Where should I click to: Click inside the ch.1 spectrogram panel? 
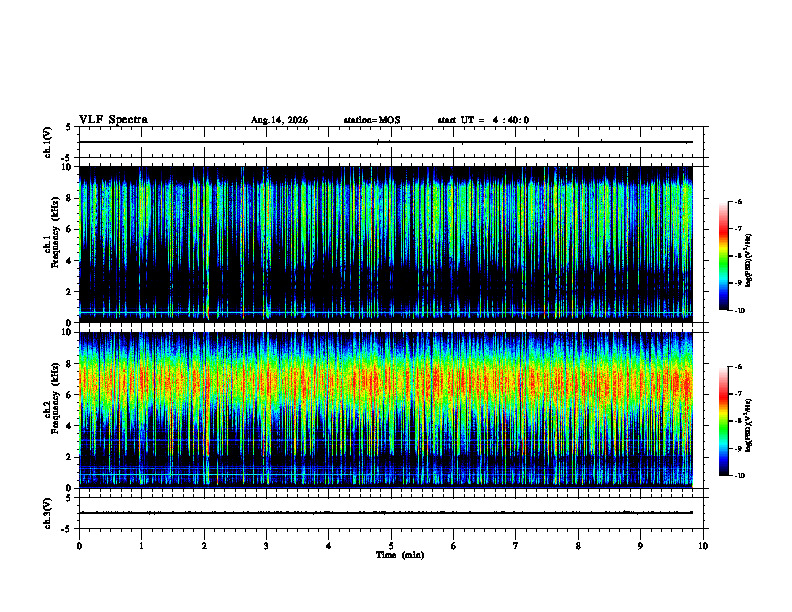(x=386, y=244)
